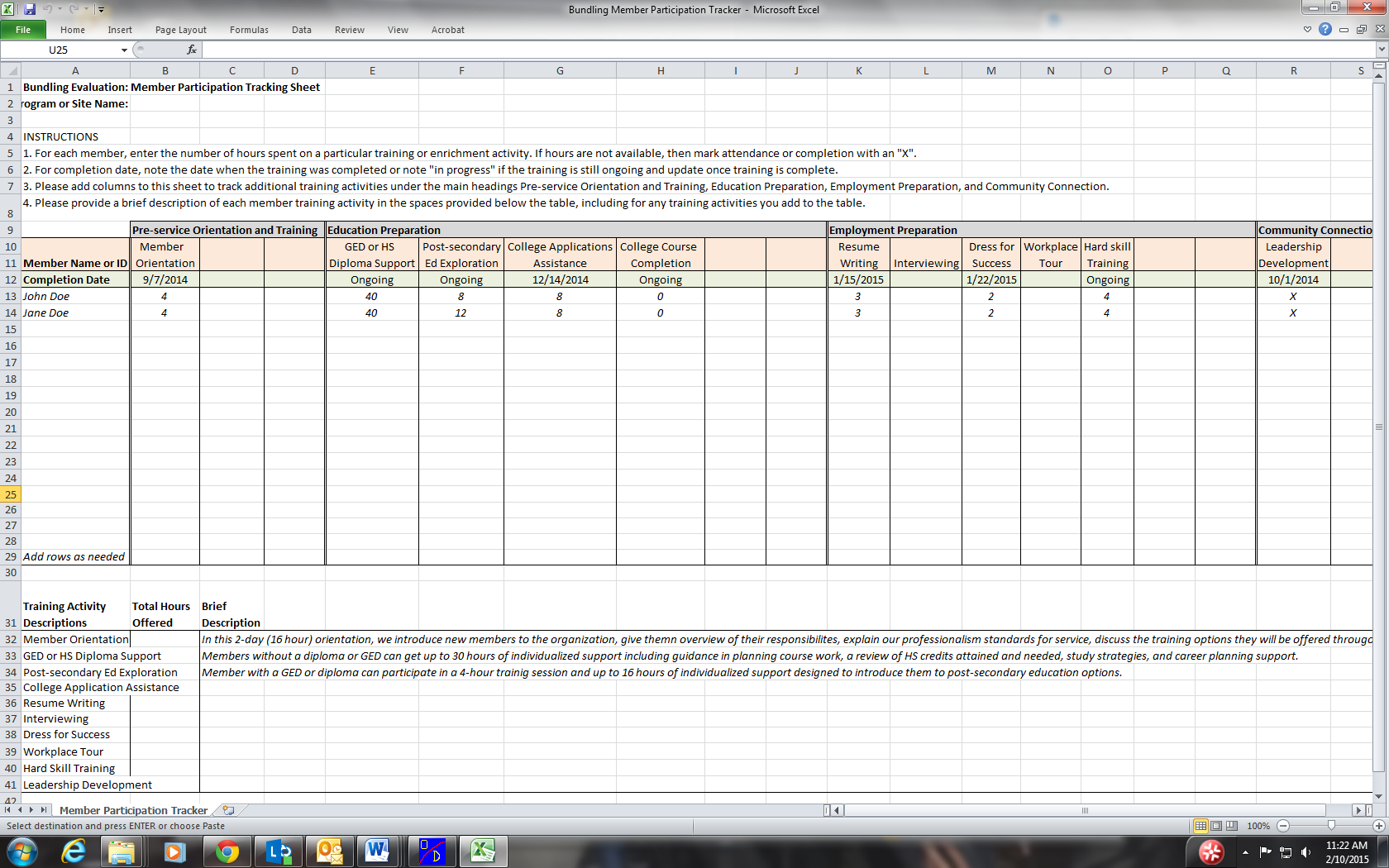This screenshot has width=1389, height=868.
Task: Click the Select All corner button
Action: [11, 71]
